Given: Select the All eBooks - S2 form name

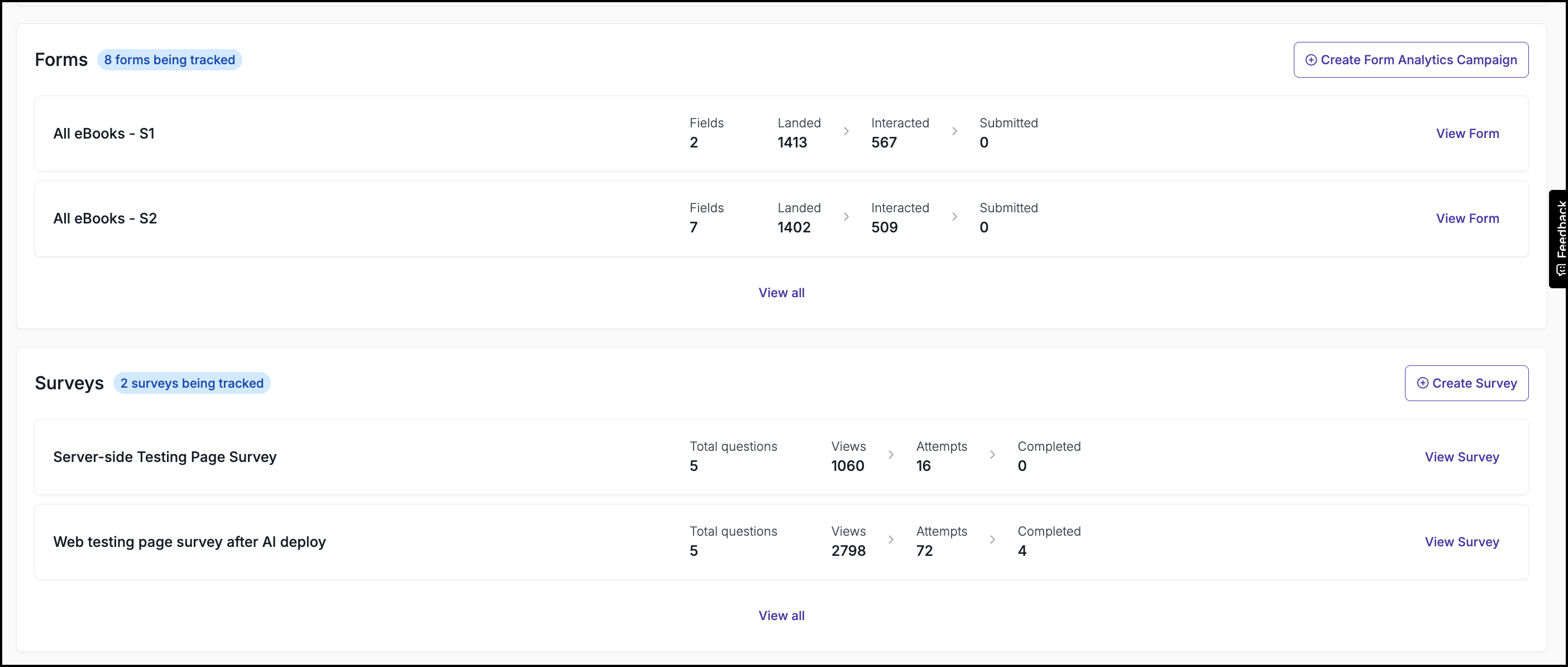Looking at the screenshot, I should [x=106, y=218].
